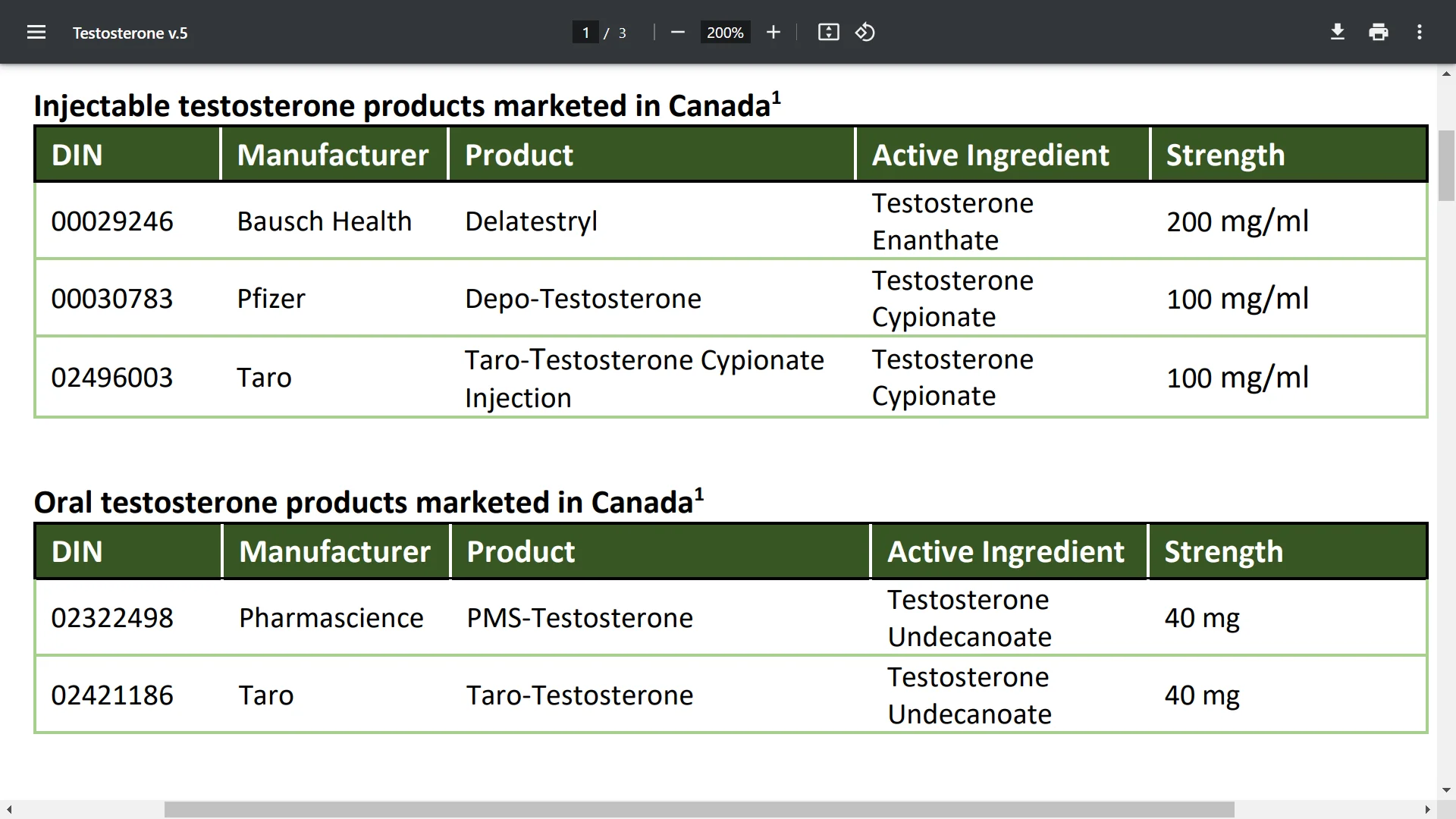
Task: Click the Pharmascience manufacturer cell
Action: click(x=331, y=618)
